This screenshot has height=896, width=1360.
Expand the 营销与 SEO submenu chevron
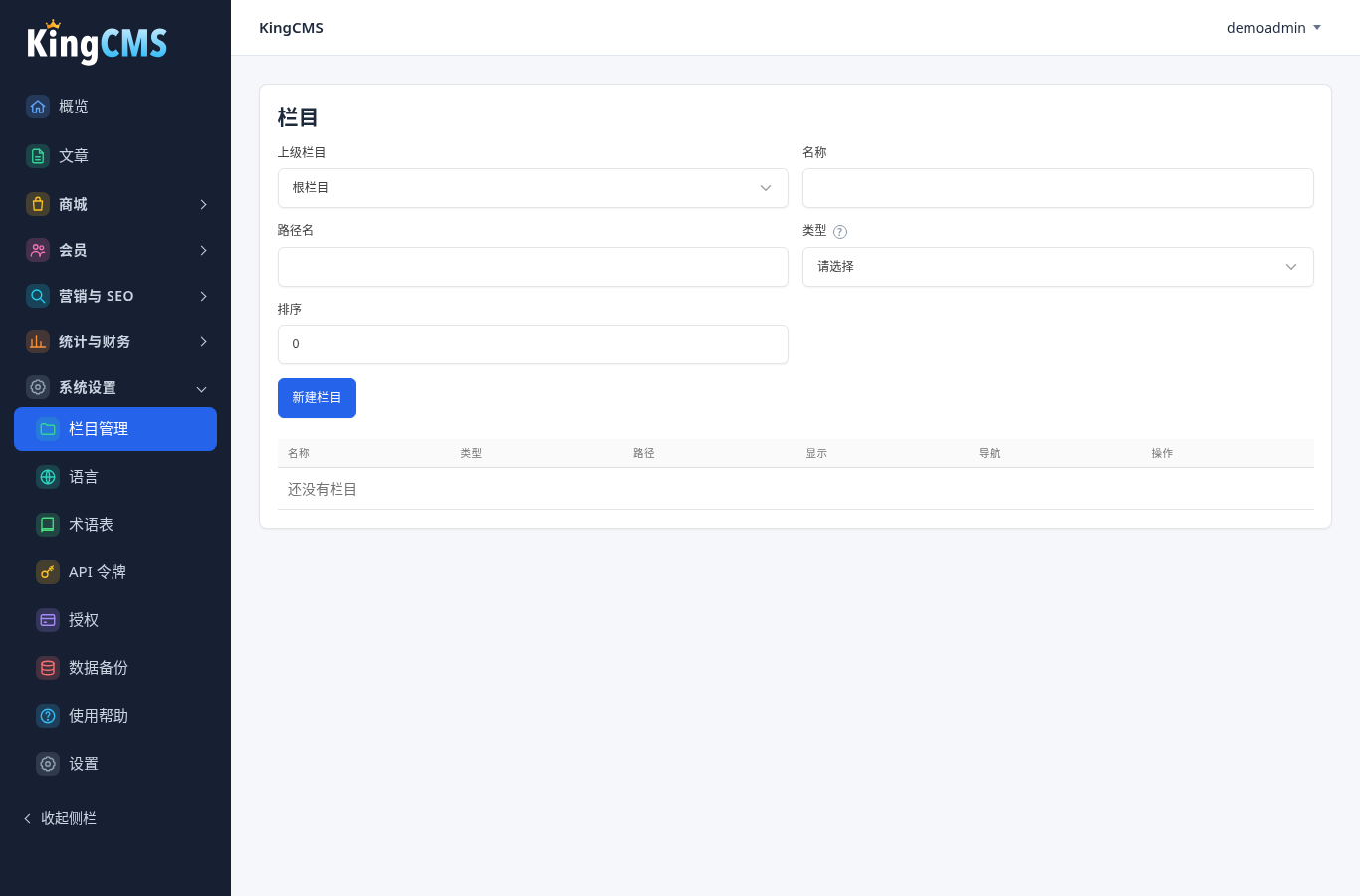203,296
